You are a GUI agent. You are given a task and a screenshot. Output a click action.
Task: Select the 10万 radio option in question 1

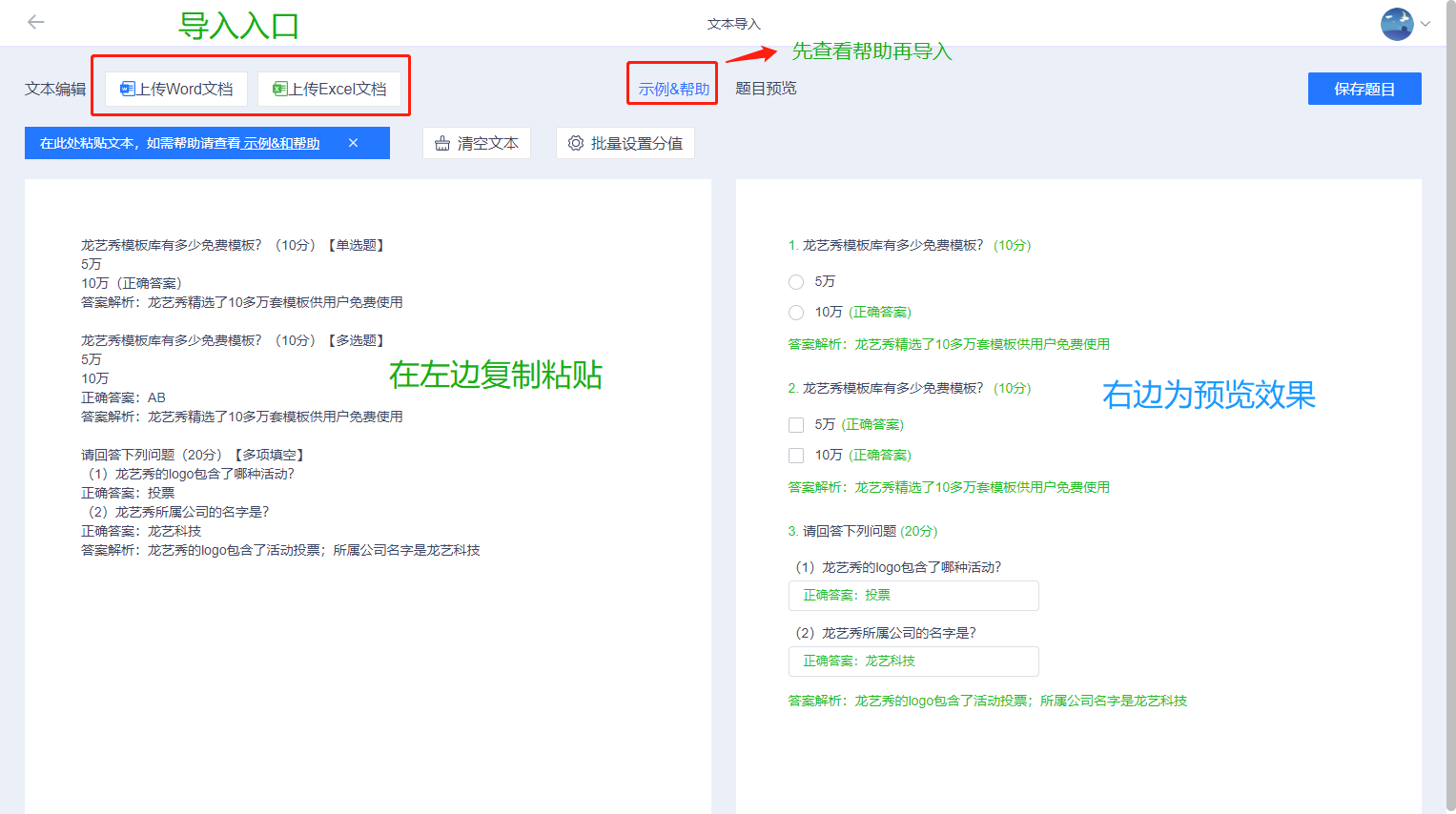796,313
